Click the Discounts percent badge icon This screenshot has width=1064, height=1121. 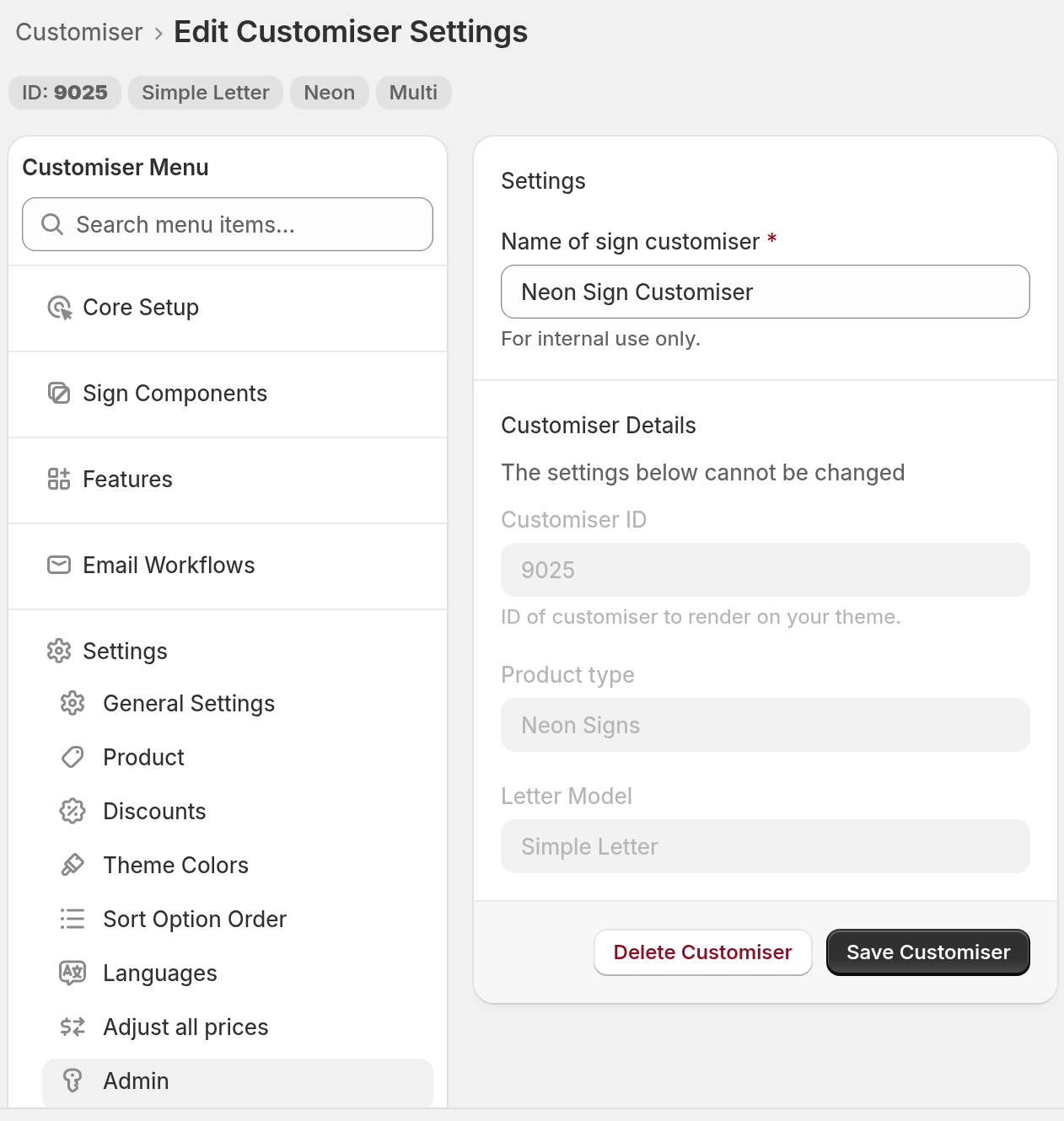(x=73, y=812)
